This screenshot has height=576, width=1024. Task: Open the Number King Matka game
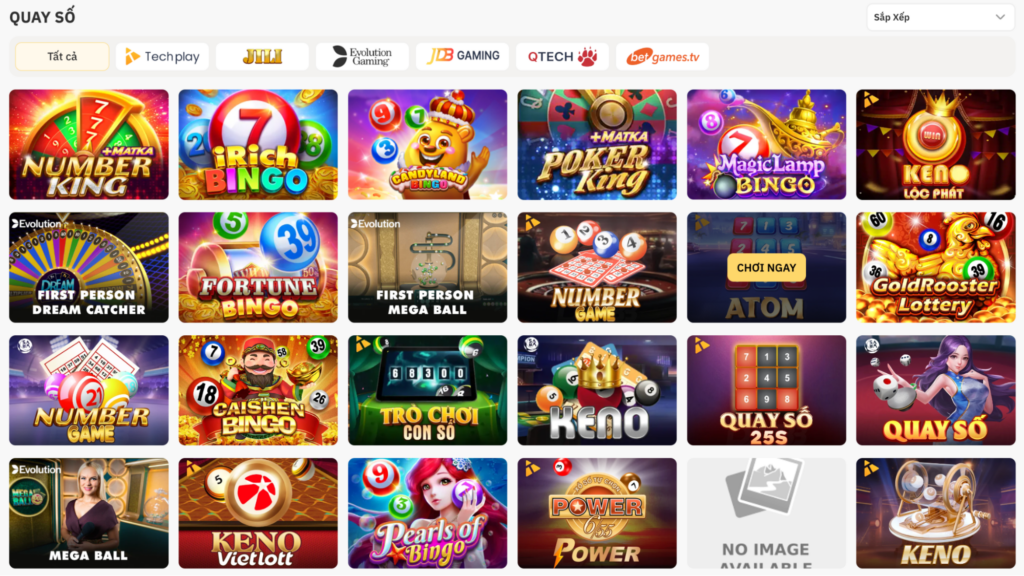[x=89, y=144]
